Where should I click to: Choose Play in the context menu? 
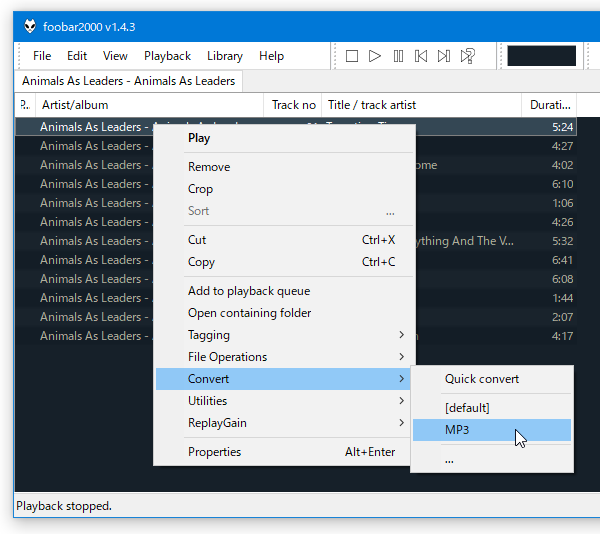[284, 138]
